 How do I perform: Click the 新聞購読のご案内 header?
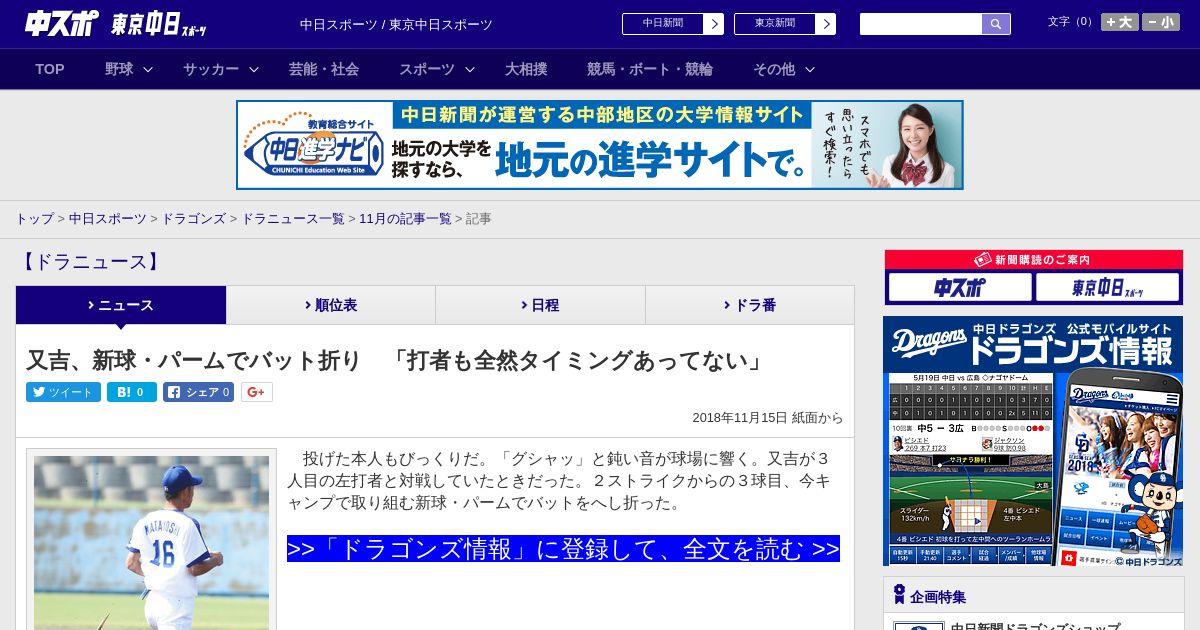[x=1033, y=260]
